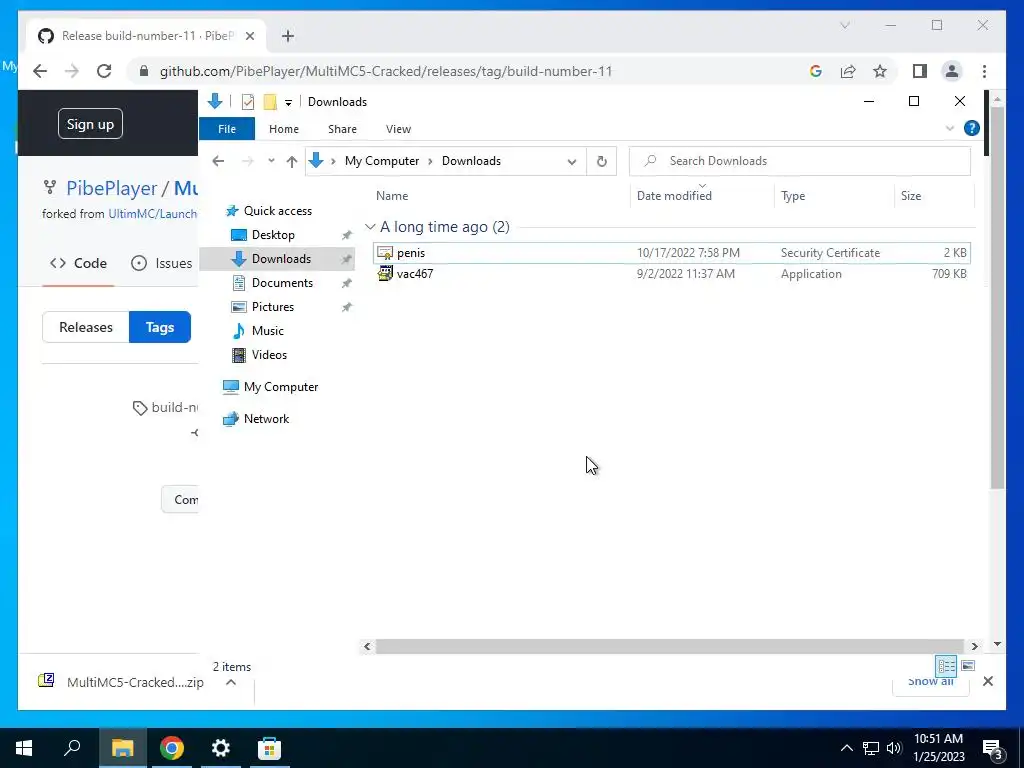The width and height of the screenshot is (1024, 768).
Task: Expand the Explorer ribbon chevron
Action: coord(950,129)
